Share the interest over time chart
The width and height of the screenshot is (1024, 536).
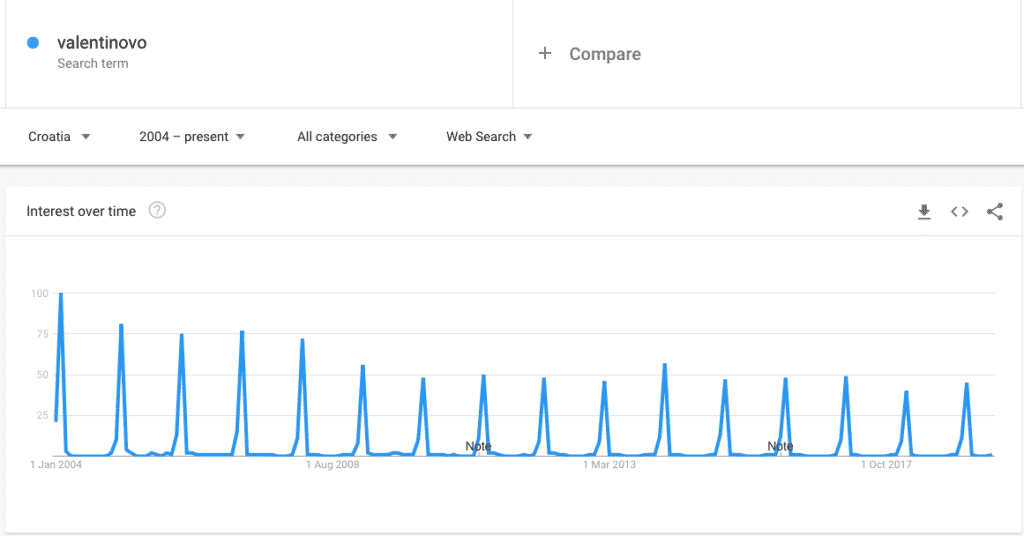[x=995, y=211]
